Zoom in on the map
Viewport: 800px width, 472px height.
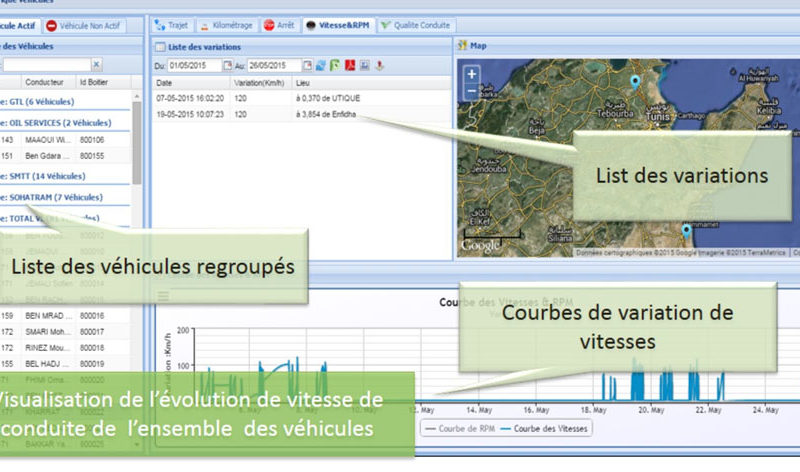[x=471, y=73]
